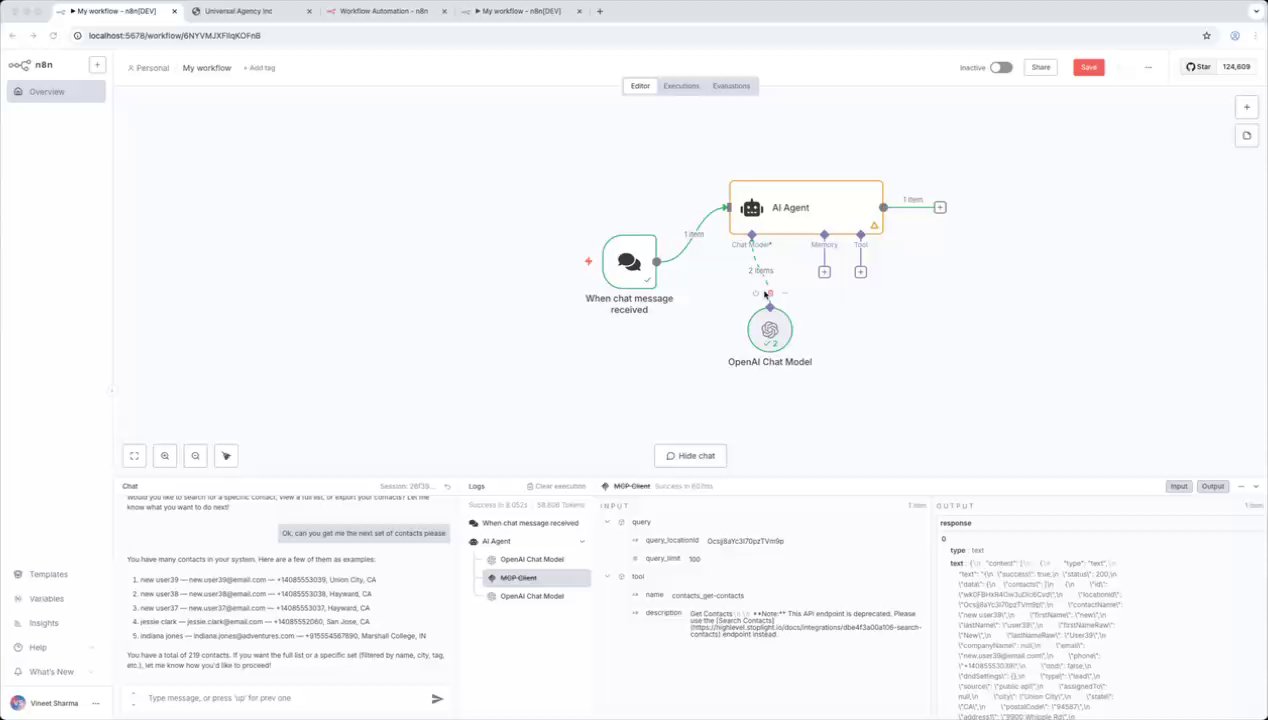Image resolution: width=1268 pixels, height=720 pixels.
Task: Switch to the Executions tab
Action: 681,86
